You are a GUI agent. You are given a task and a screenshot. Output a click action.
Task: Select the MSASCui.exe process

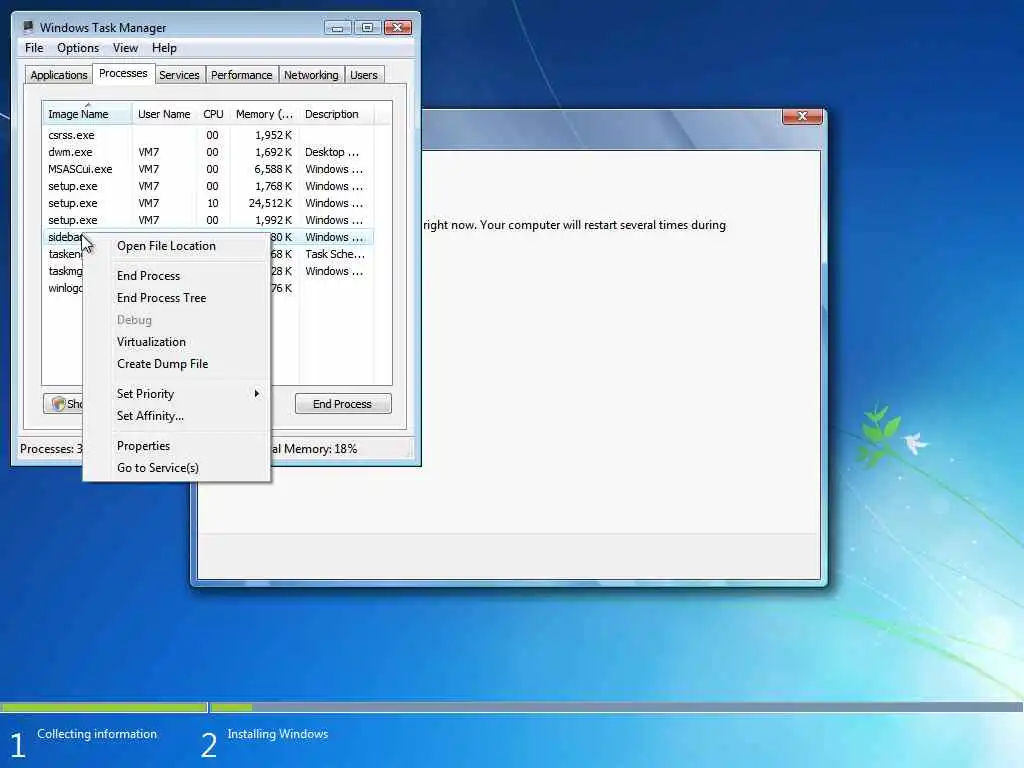[x=208, y=169]
